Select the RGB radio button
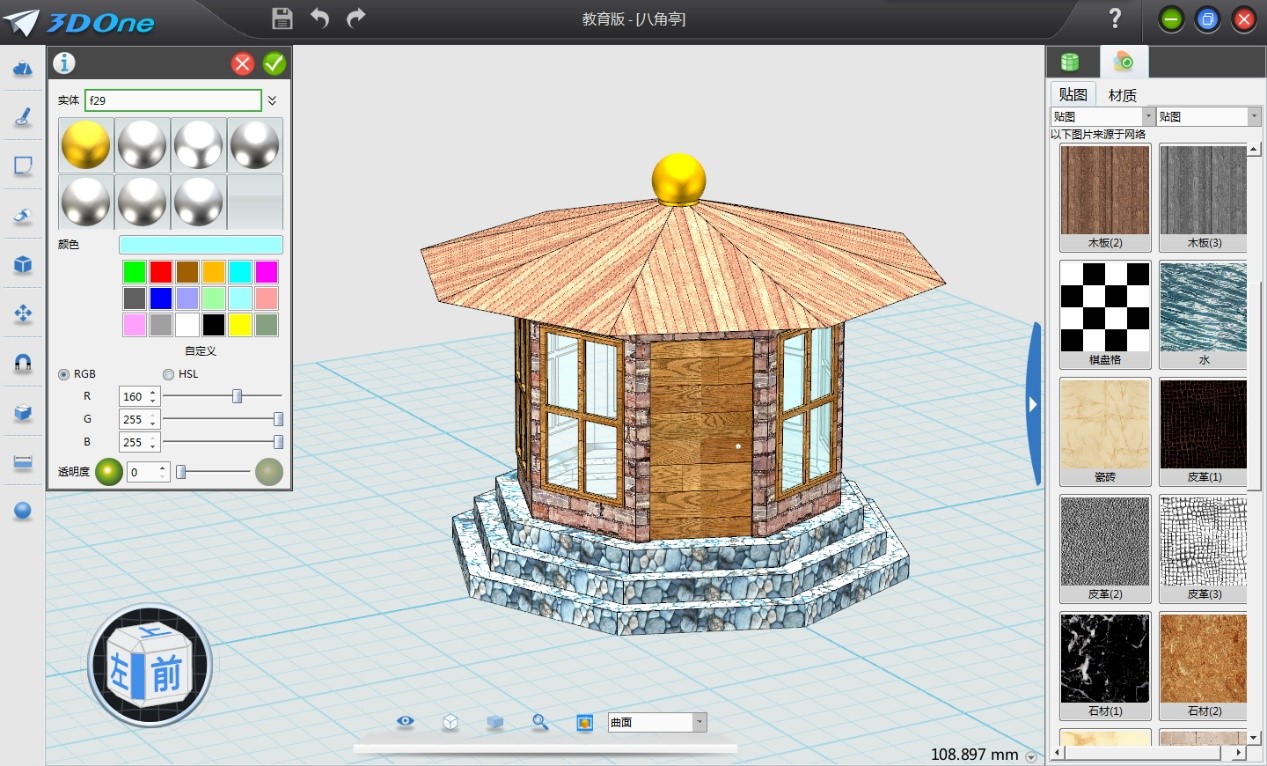1267x766 pixels. coord(65,374)
